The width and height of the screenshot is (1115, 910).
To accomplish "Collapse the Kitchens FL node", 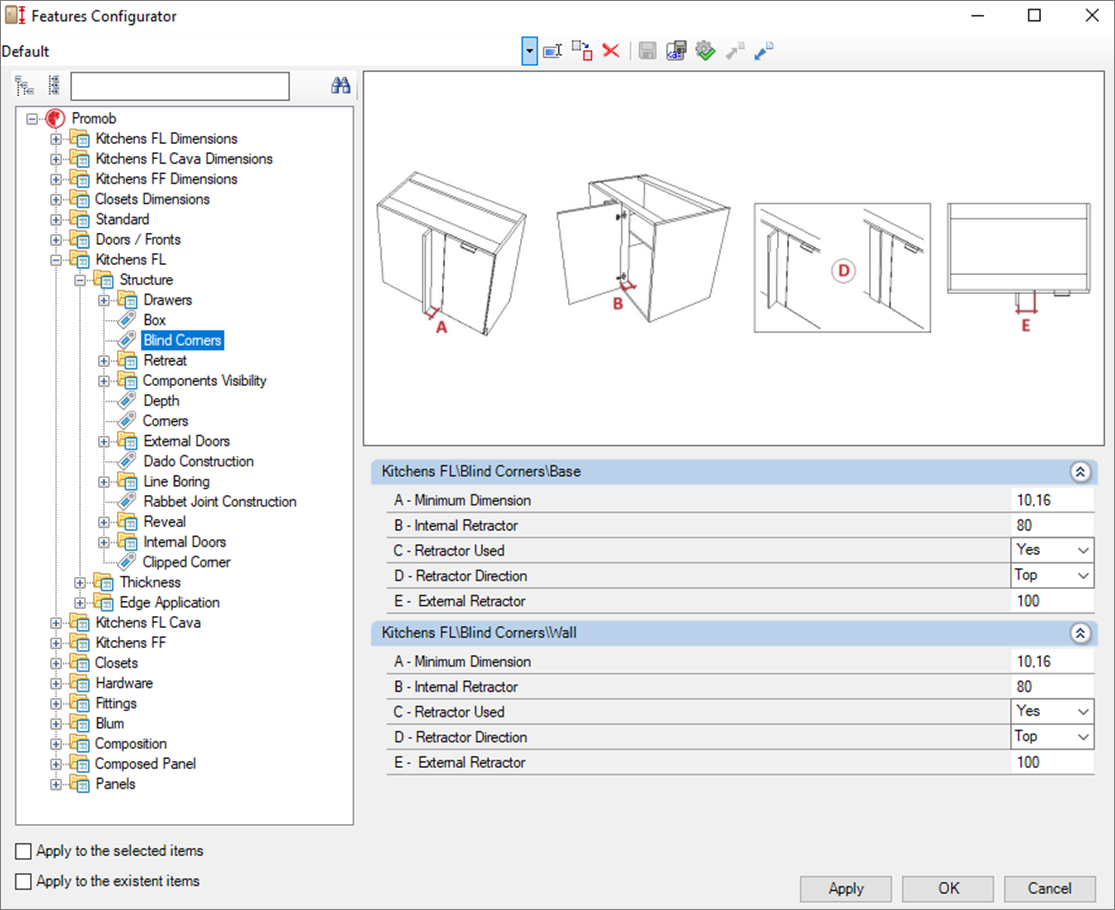I will 55,260.
